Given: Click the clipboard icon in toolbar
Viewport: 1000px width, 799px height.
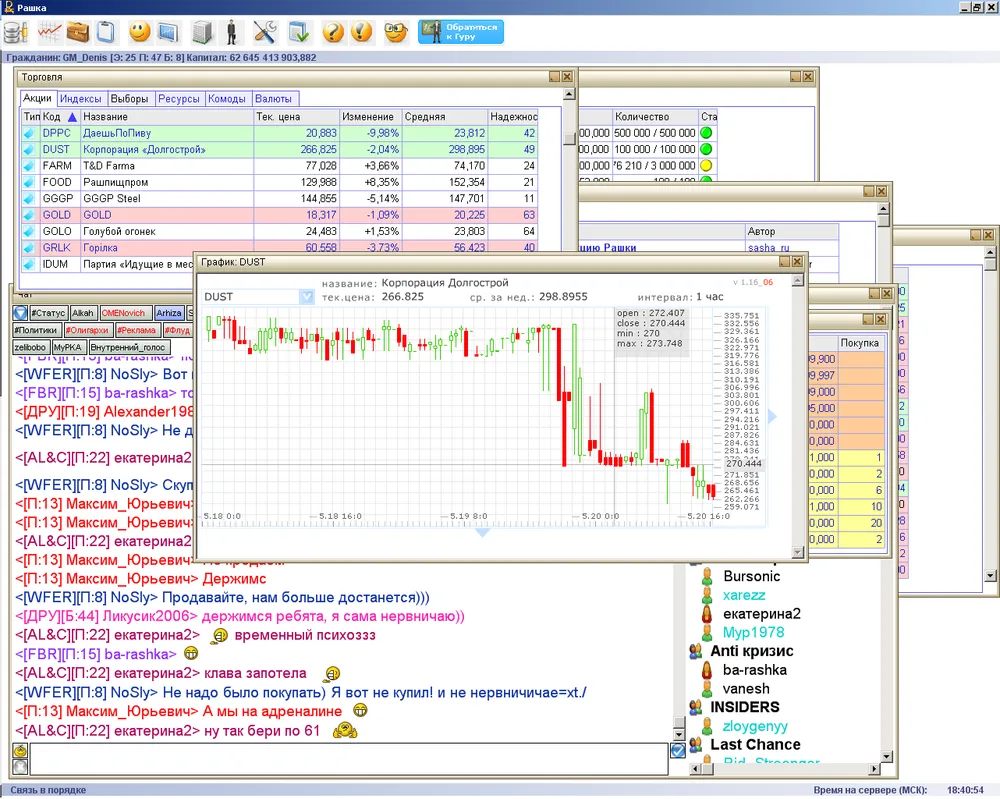Looking at the screenshot, I should 106,32.
